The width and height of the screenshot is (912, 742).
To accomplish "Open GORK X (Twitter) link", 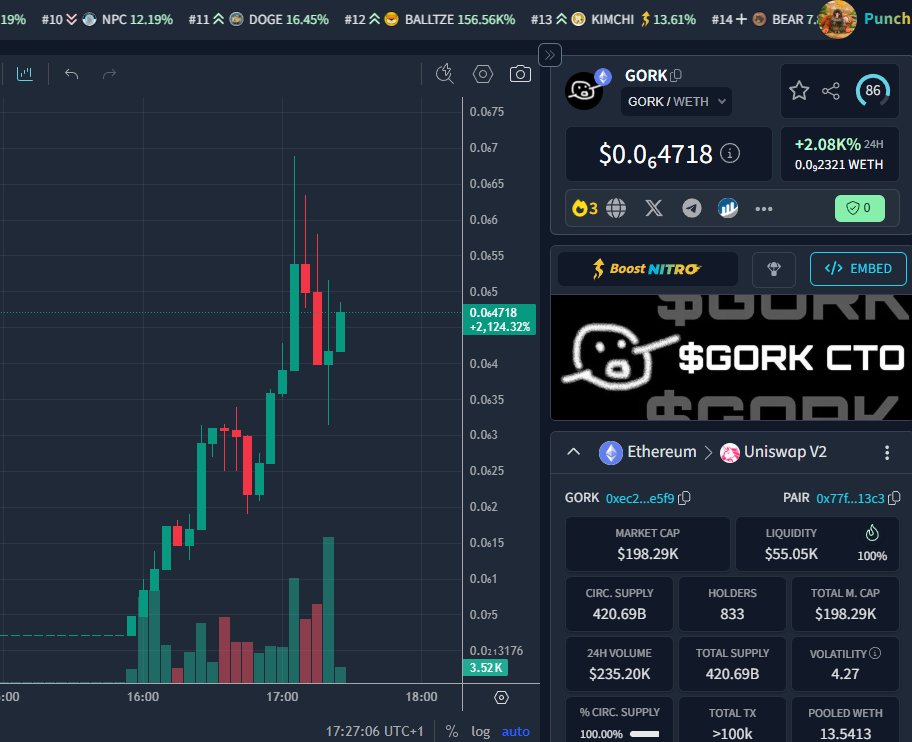I will [x=654, y=208].
